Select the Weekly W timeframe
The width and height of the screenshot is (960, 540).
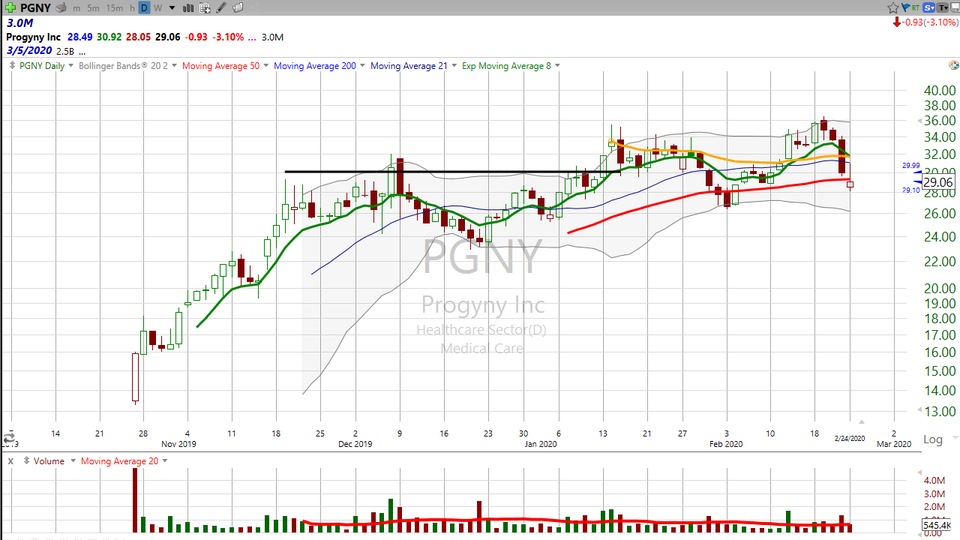pos(158,8)
